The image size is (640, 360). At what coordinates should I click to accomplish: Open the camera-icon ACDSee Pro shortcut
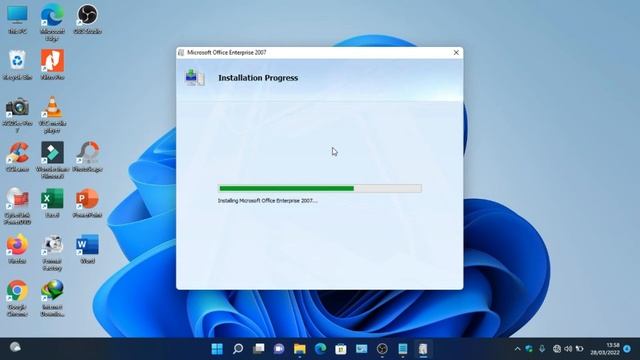(17, 115)
